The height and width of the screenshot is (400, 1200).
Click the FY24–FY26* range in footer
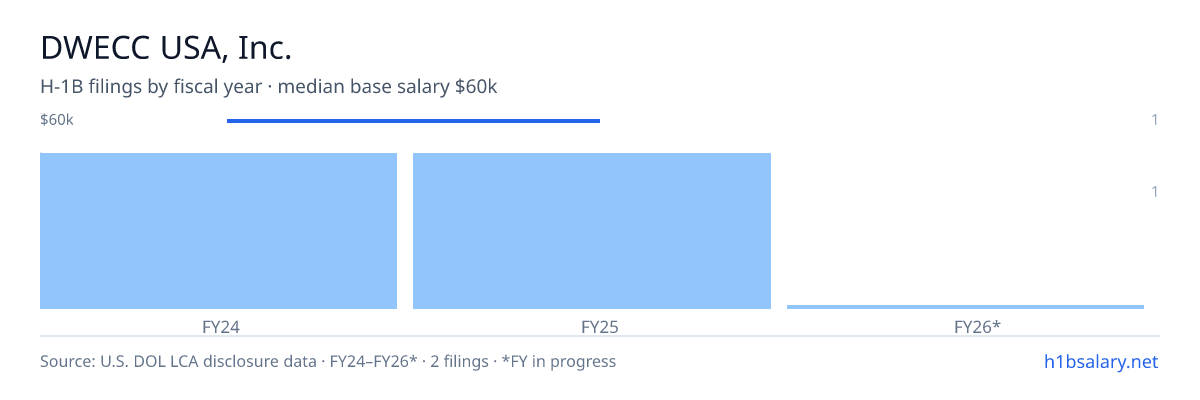[x=373, y=361]
